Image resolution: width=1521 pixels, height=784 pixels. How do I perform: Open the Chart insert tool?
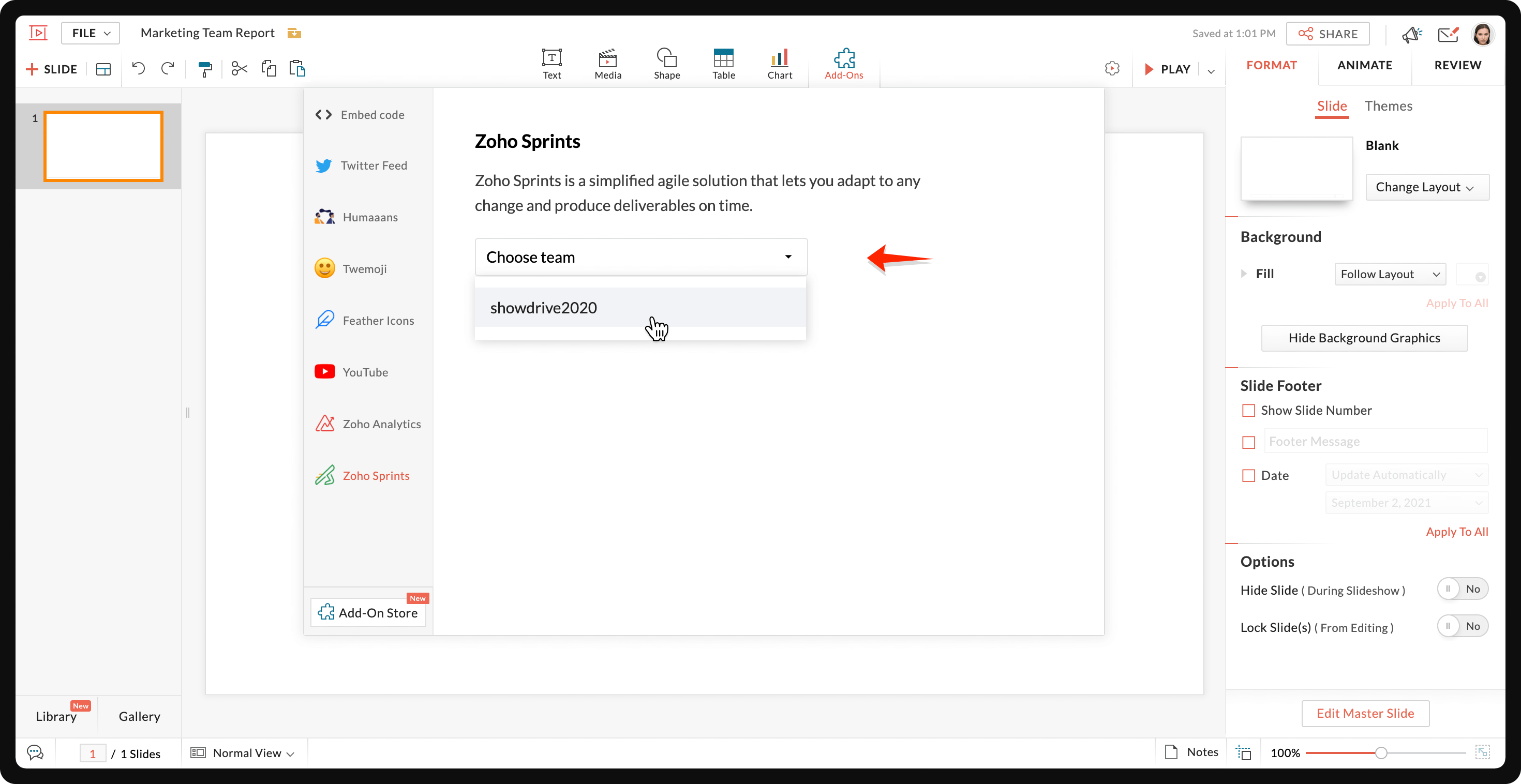(780, 63)
